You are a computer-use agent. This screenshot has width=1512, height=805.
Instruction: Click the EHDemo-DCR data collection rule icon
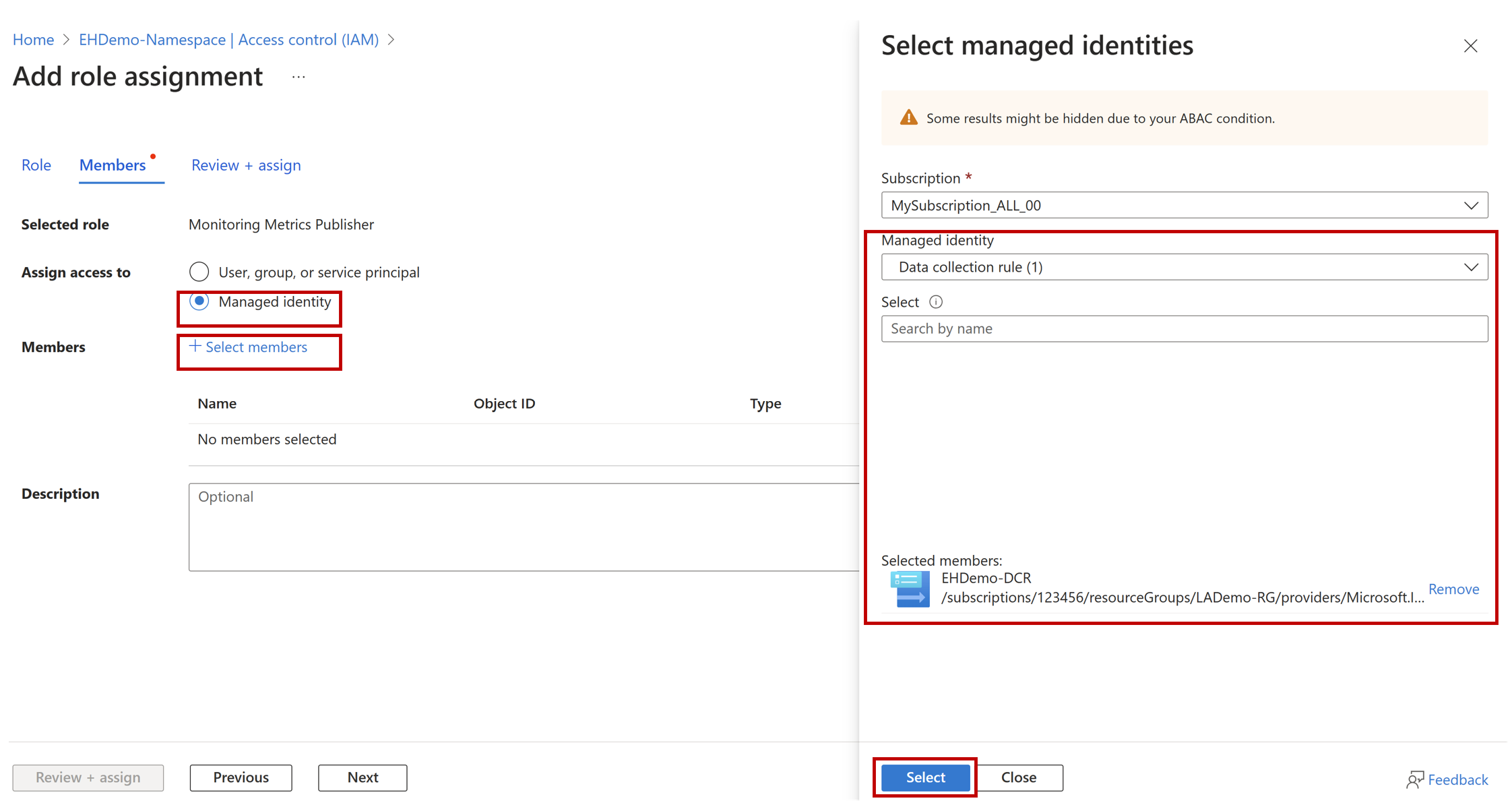click(909, 589)
